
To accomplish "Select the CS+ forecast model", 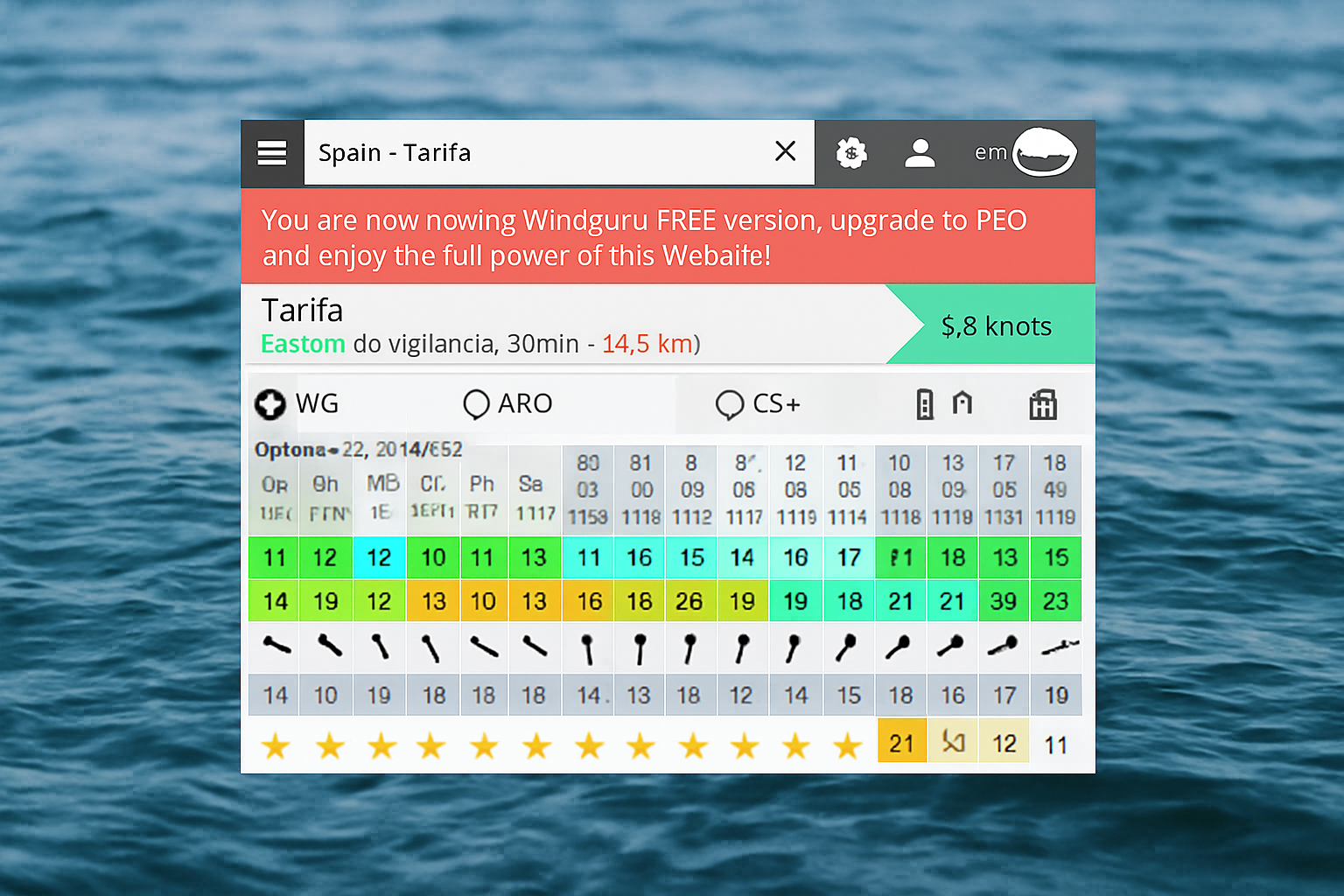I will coord(758,404).
